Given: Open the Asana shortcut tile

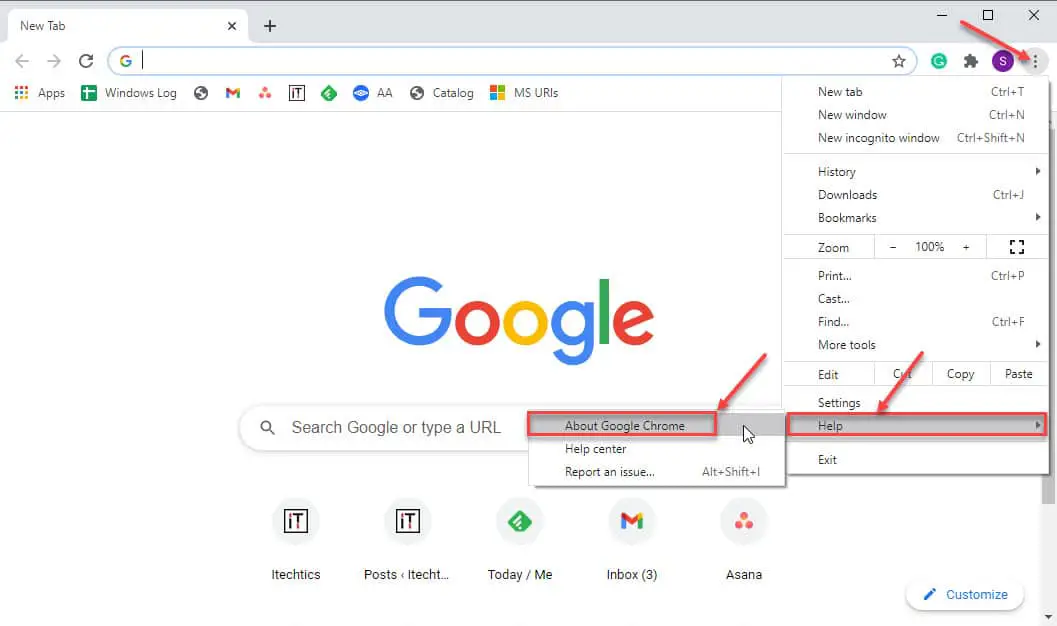Looking at the screenshot, I should point(744,540).
